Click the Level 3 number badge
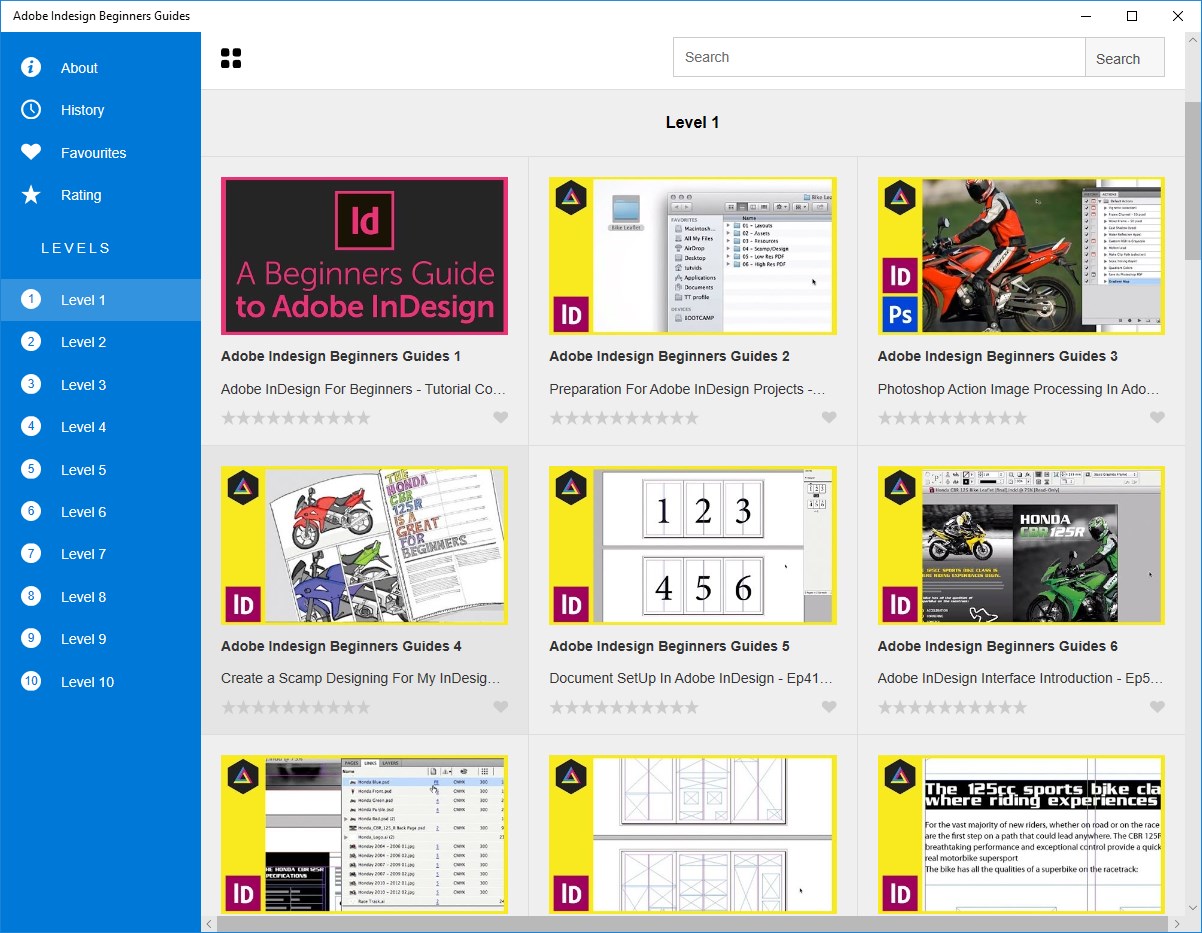The width and height of the screenshot is (1202, 933). click(x=31, y=384)
